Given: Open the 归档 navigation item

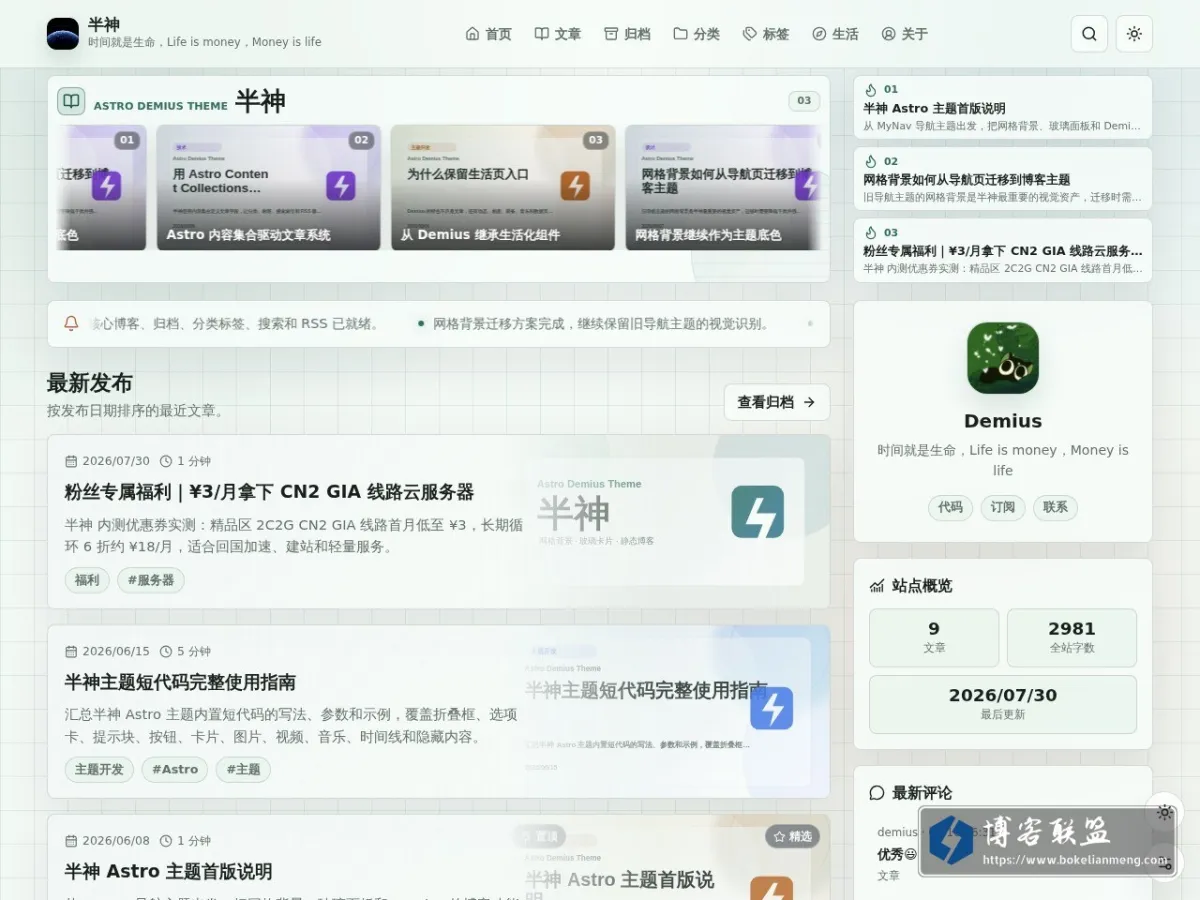Looking at the screenshot, I should 627,34.
